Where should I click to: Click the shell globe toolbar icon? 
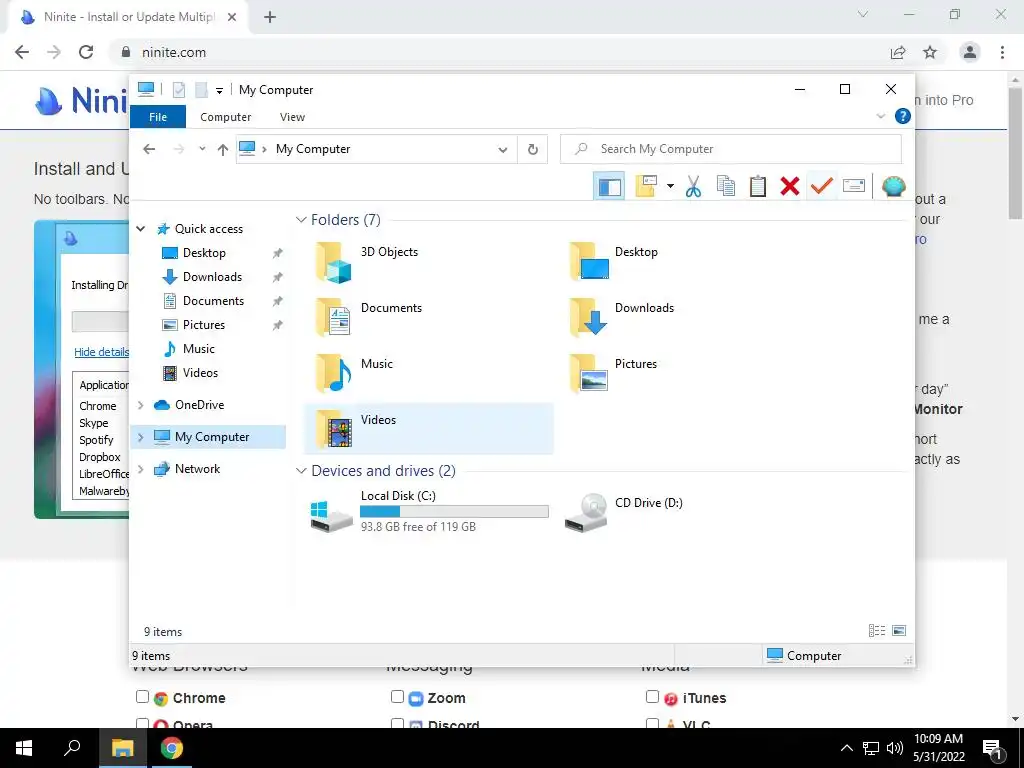coord(893,187)
